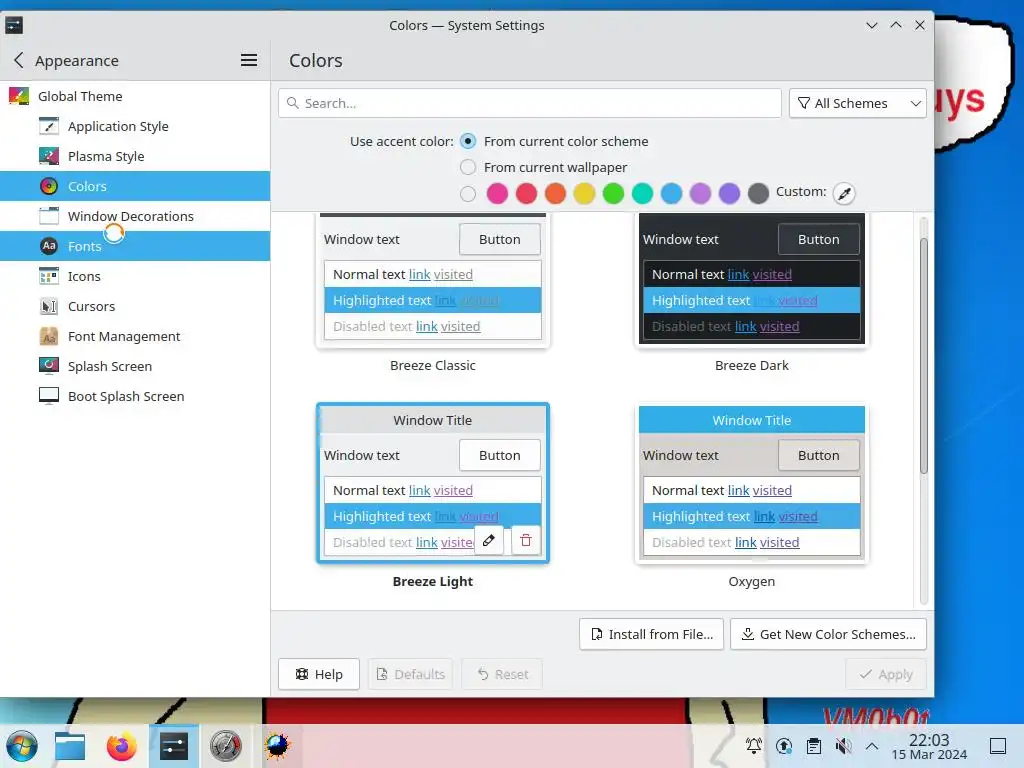1024x768 pixels.
Task: Edit the Breeze Light scheme with pencil
Action: tap(489, 540)
